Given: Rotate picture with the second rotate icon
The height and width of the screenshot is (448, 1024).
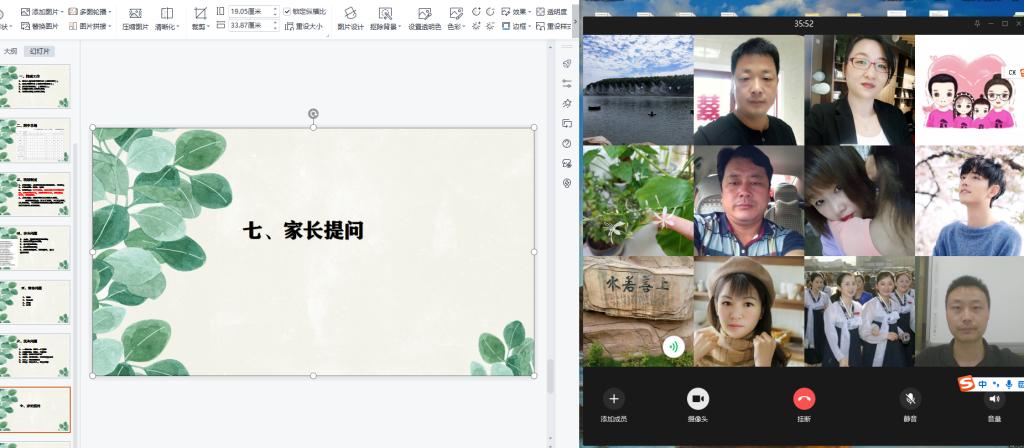Looking at the screenshot, I should [490, 12].
